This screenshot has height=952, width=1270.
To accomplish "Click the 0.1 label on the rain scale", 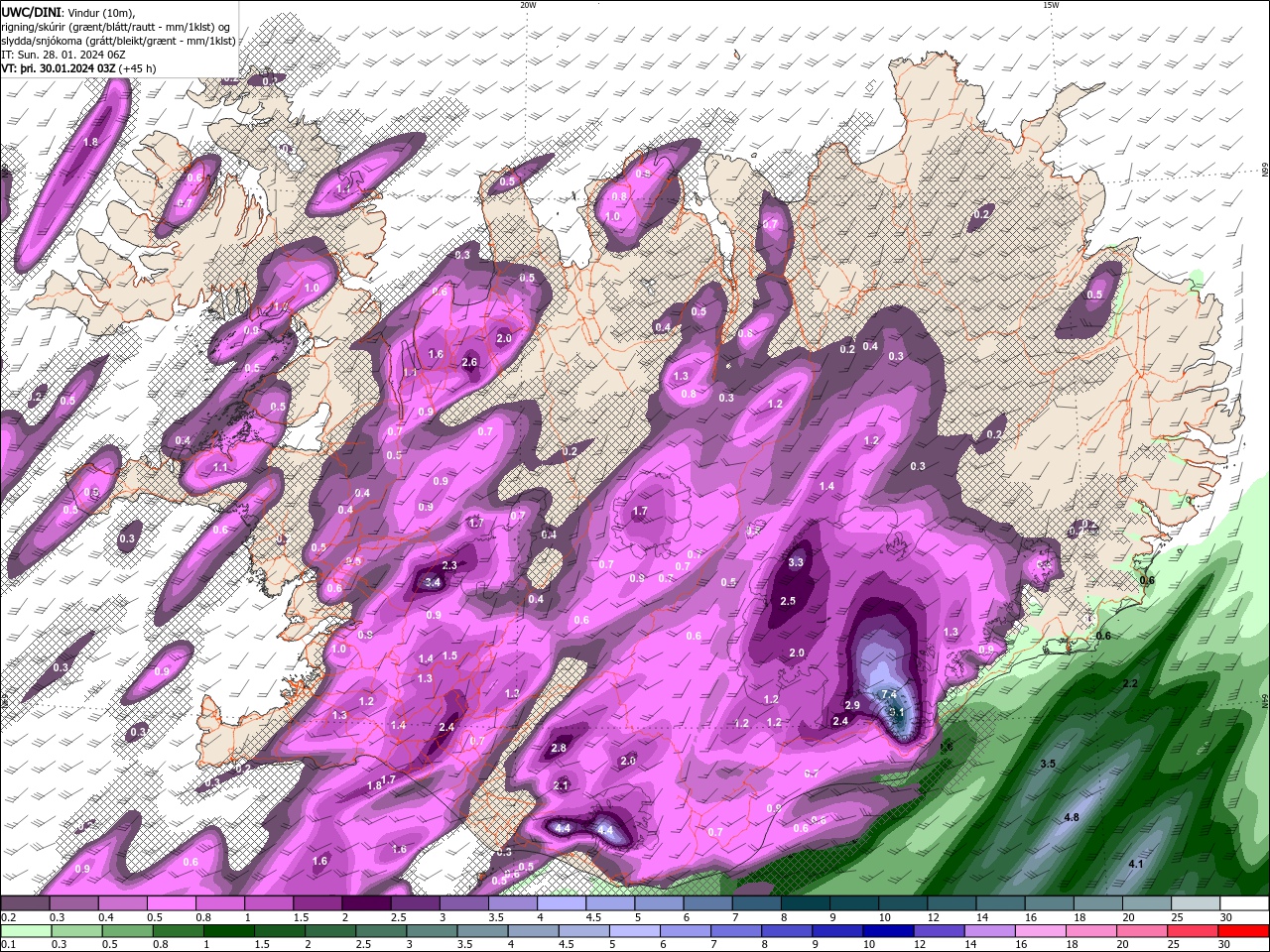I will [7, 944].
